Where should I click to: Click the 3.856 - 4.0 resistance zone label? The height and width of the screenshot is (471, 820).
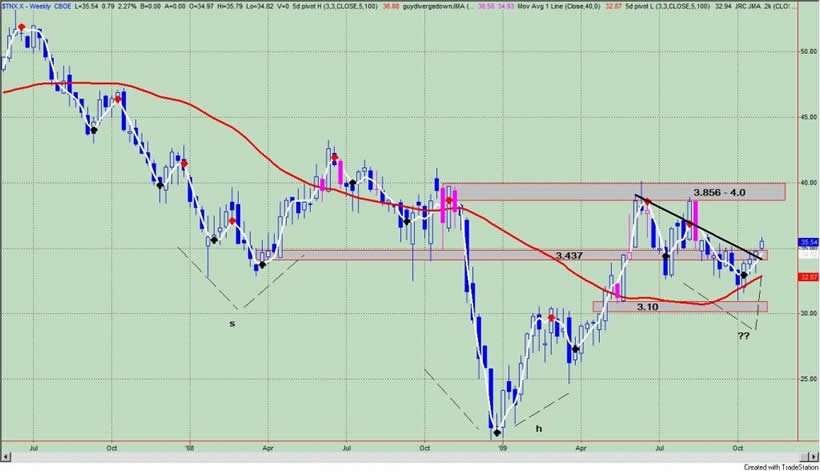click(719, 191)
